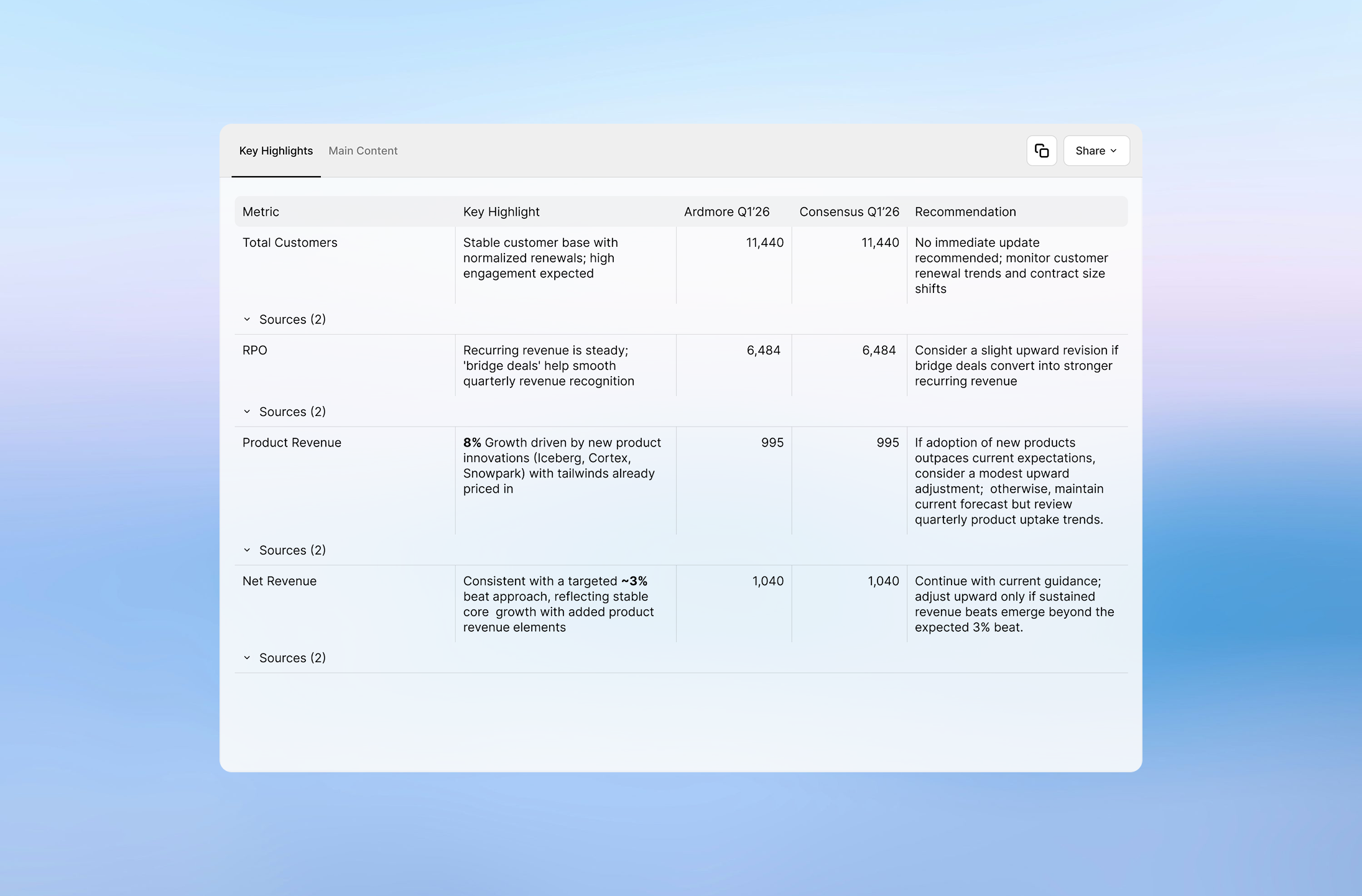Click the Key Highlight column header
The width and height of the screenshot is (1362, 896).
pyautogui.click(x=501, y=211)
